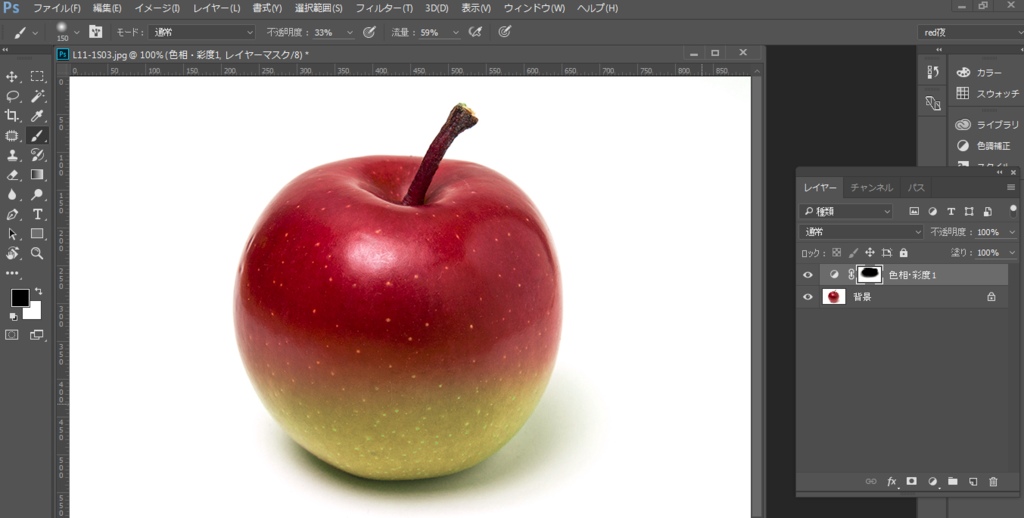The height and width of the screenshot is (518, 1024).
Task: Select the Path Selection tool
Action: click(x=12, y=234)
